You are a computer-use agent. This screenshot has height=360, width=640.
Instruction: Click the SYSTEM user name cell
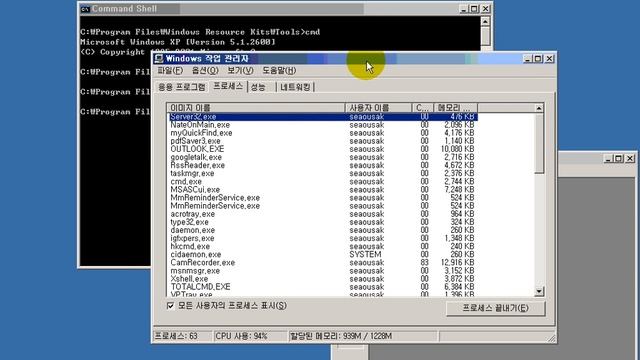[x=365, y=254]
